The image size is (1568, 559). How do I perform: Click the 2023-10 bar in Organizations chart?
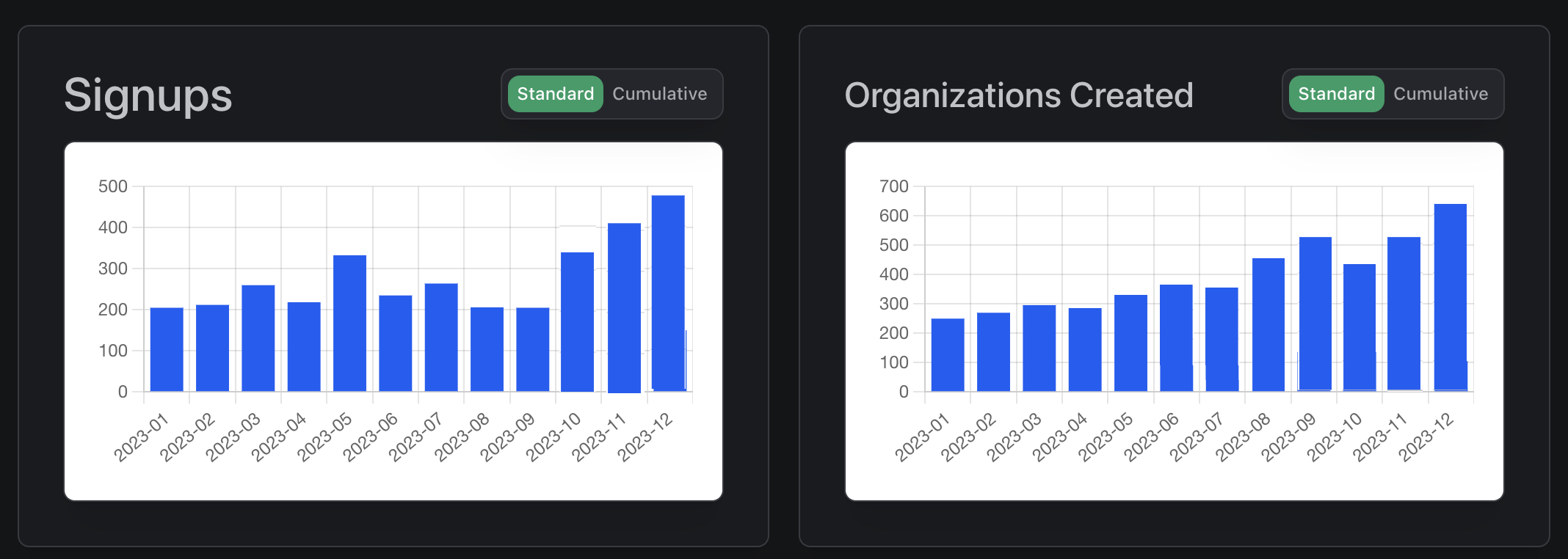pos(1360,327)
